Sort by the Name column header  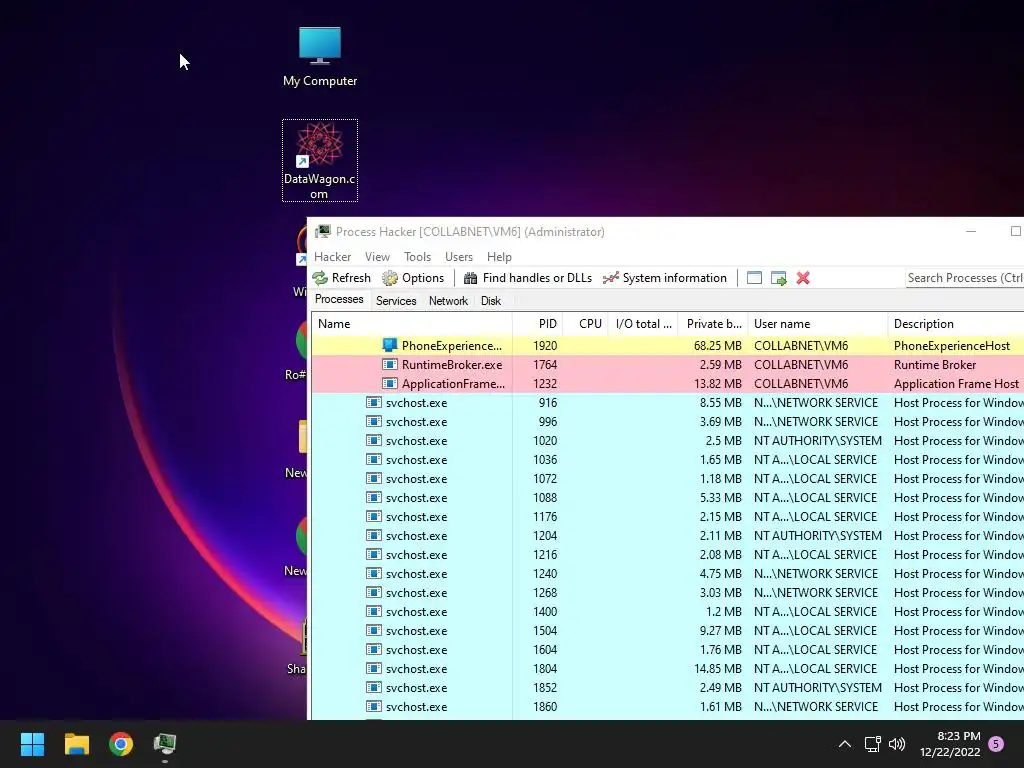pyautogui.click(x=412, y=324)
